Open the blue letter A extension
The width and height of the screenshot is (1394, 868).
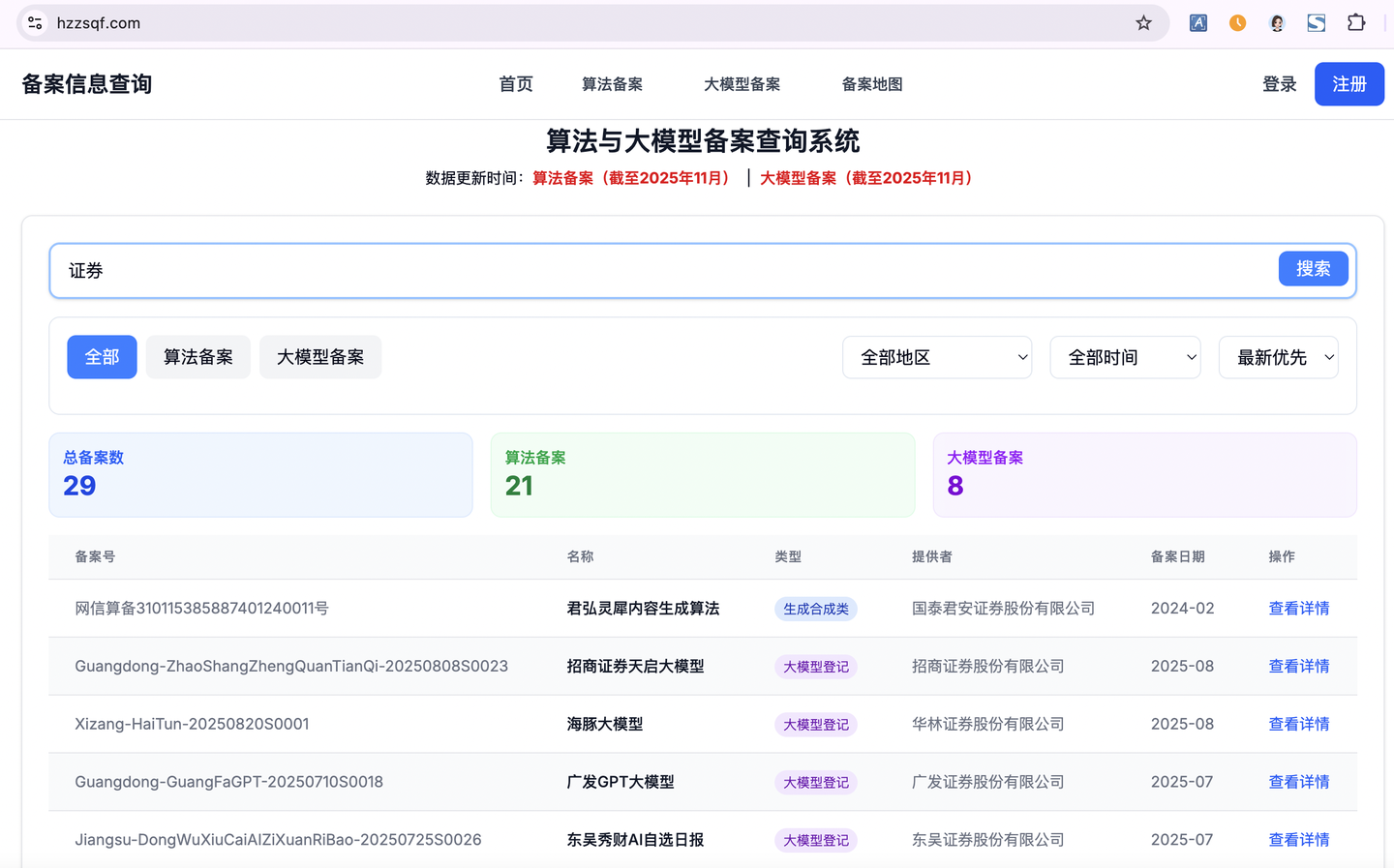point(1198,23)
